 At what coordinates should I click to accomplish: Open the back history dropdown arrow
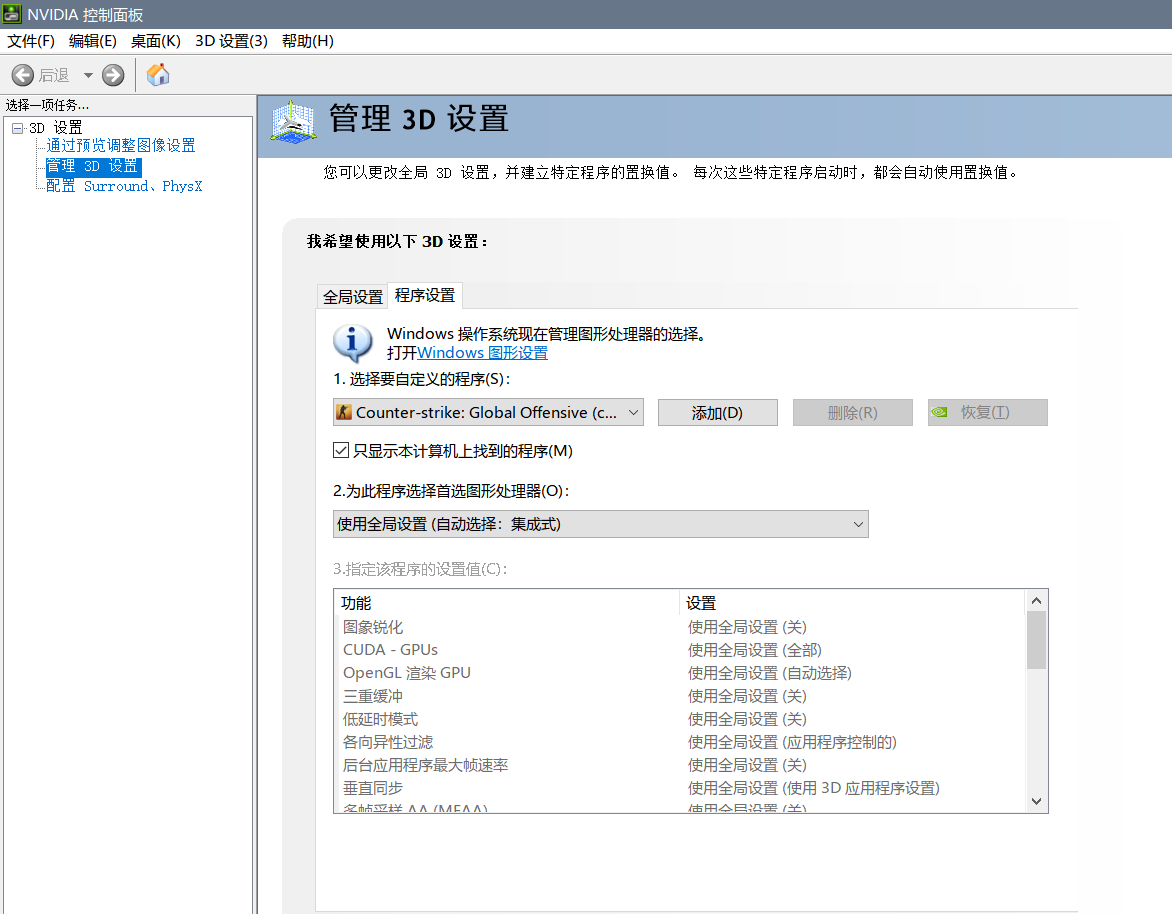88,75
